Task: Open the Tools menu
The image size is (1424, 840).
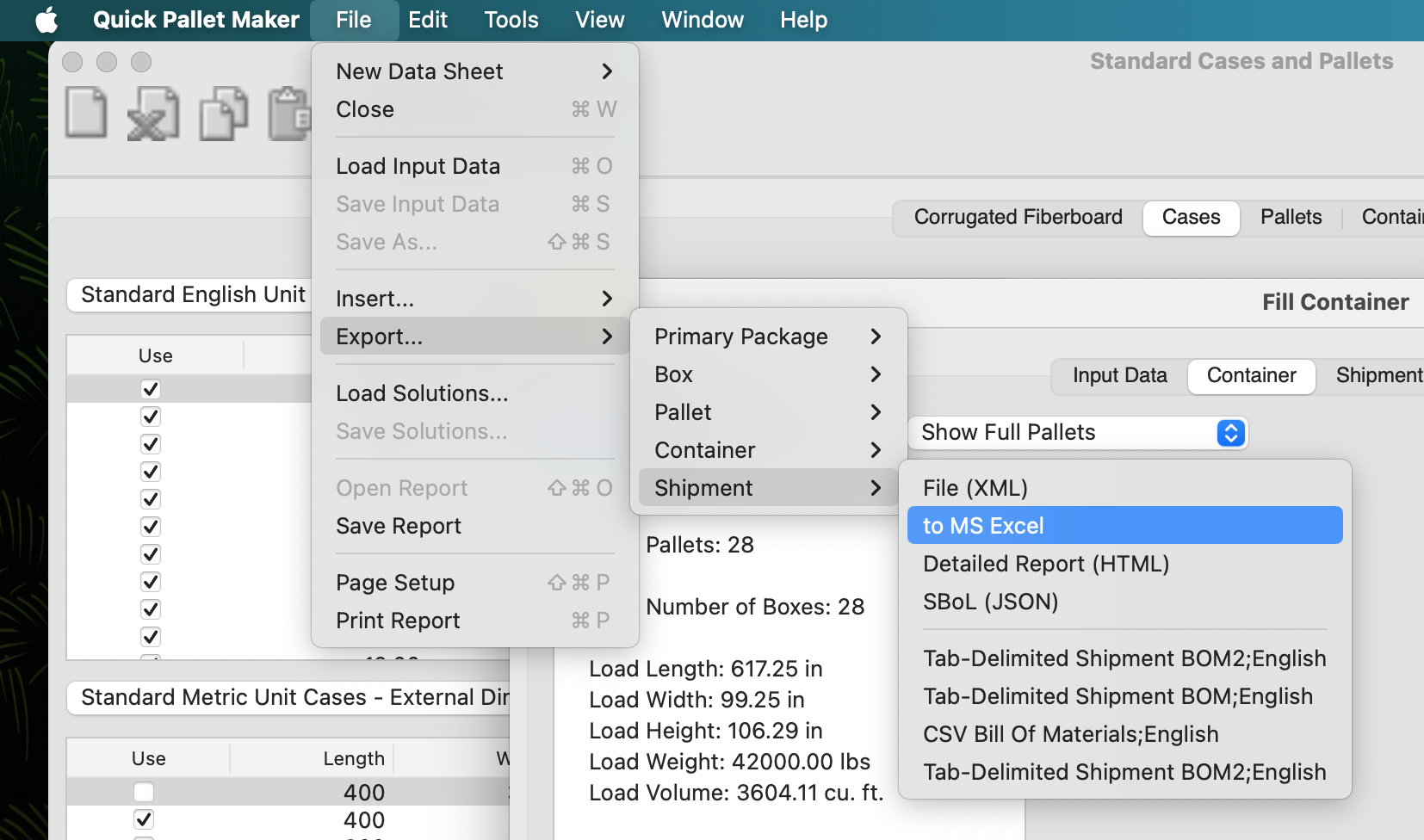Action: tap(511, 20)
